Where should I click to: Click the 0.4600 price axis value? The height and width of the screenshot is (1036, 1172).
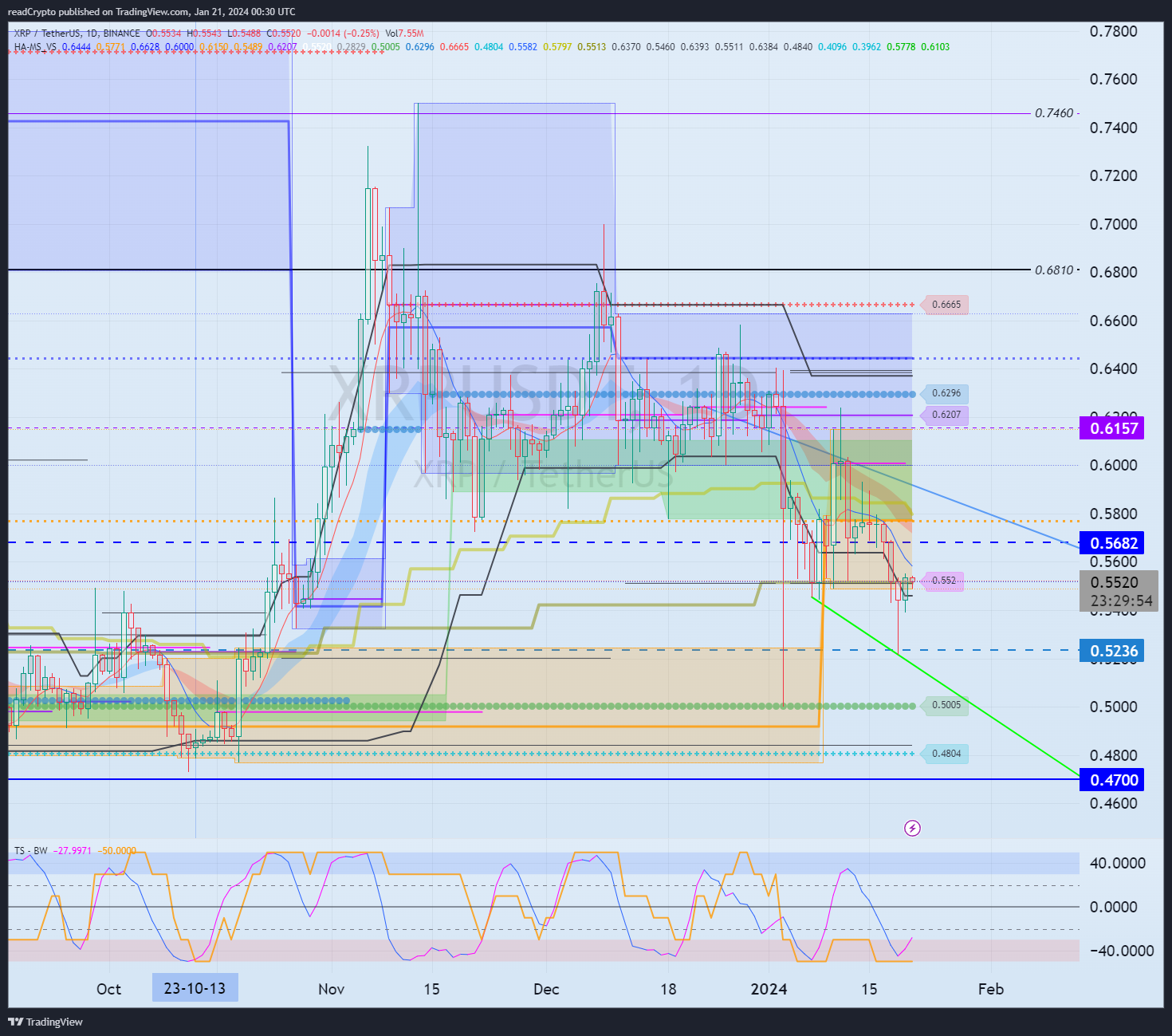(1113, 803)
